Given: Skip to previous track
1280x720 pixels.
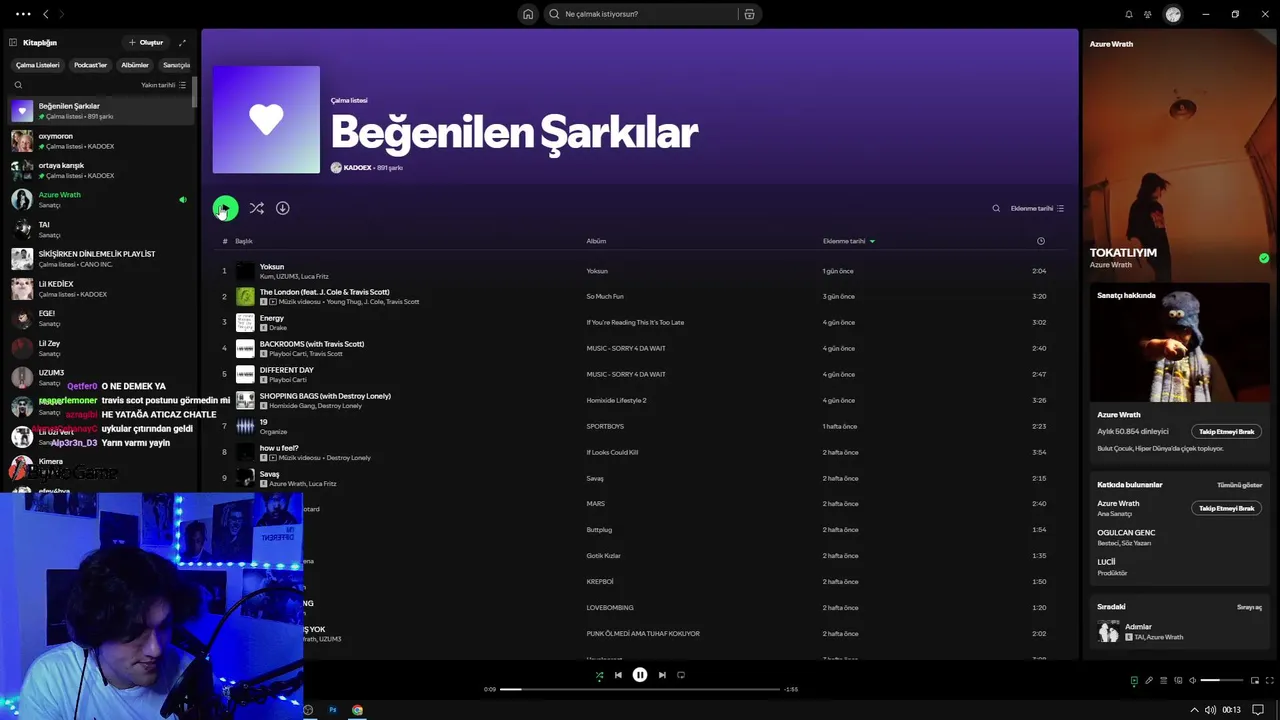Looking at the screenshot, I should click(618, 675).
